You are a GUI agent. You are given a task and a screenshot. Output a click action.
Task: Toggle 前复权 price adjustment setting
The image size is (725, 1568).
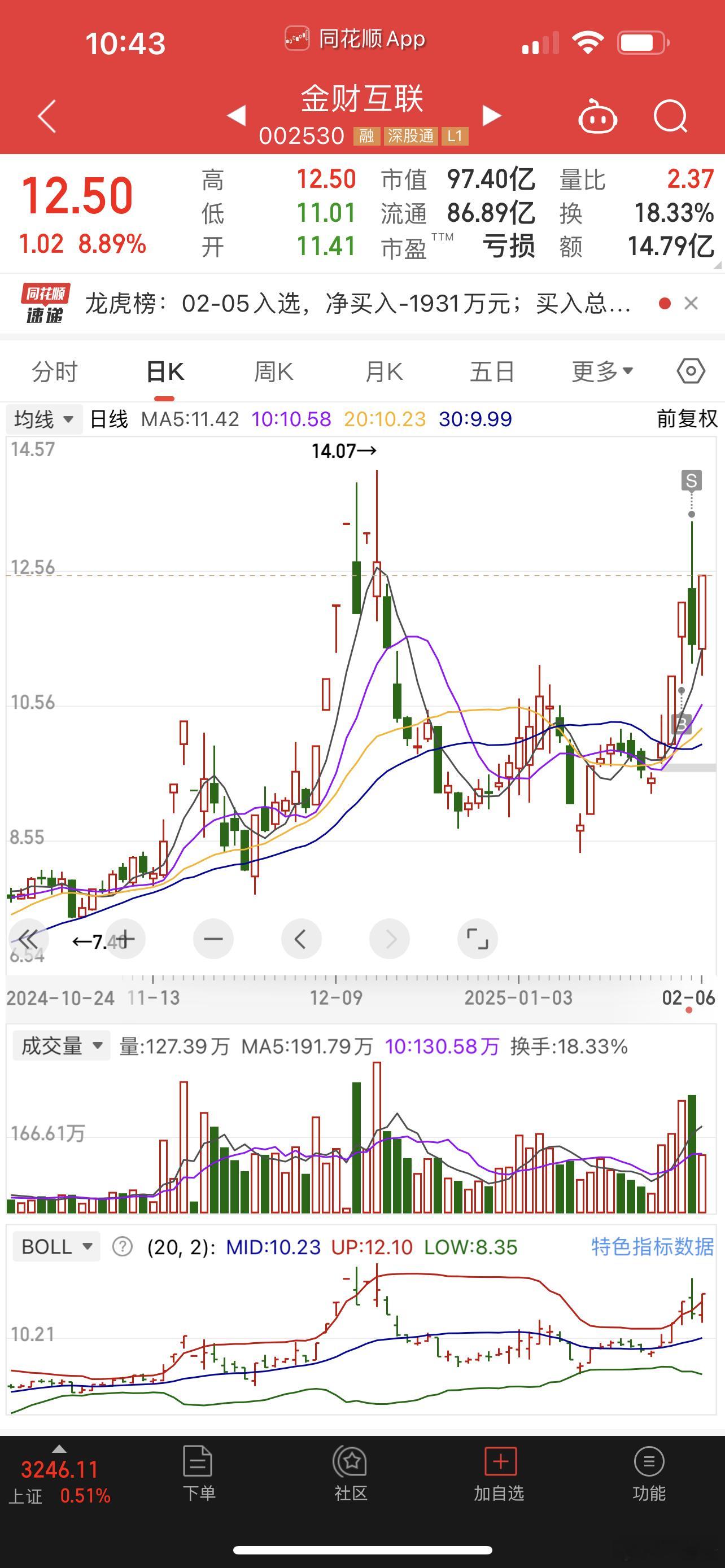coord(687,419)
